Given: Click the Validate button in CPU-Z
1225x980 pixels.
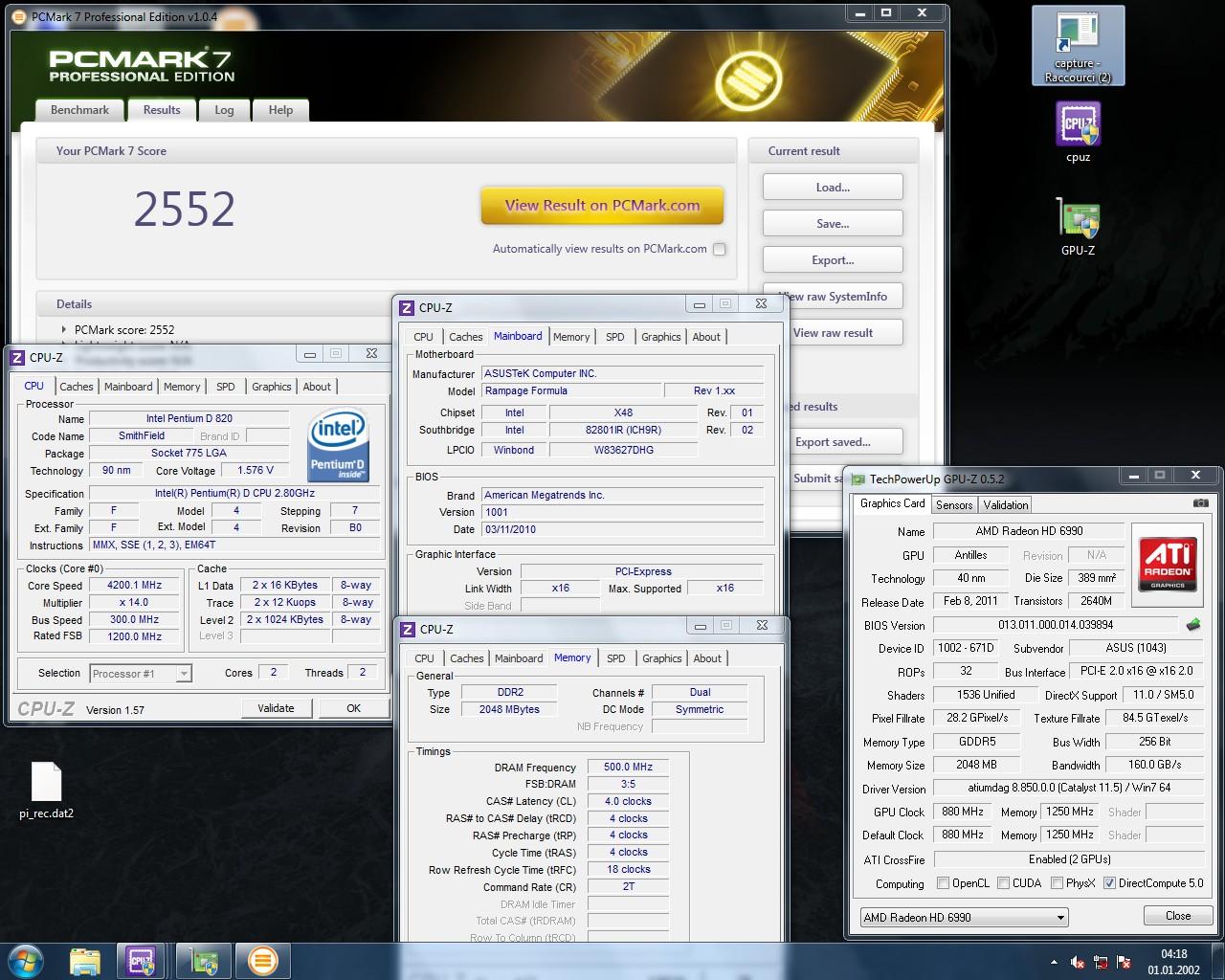Looking at the screenshot, I should click(x=276, y=708).
